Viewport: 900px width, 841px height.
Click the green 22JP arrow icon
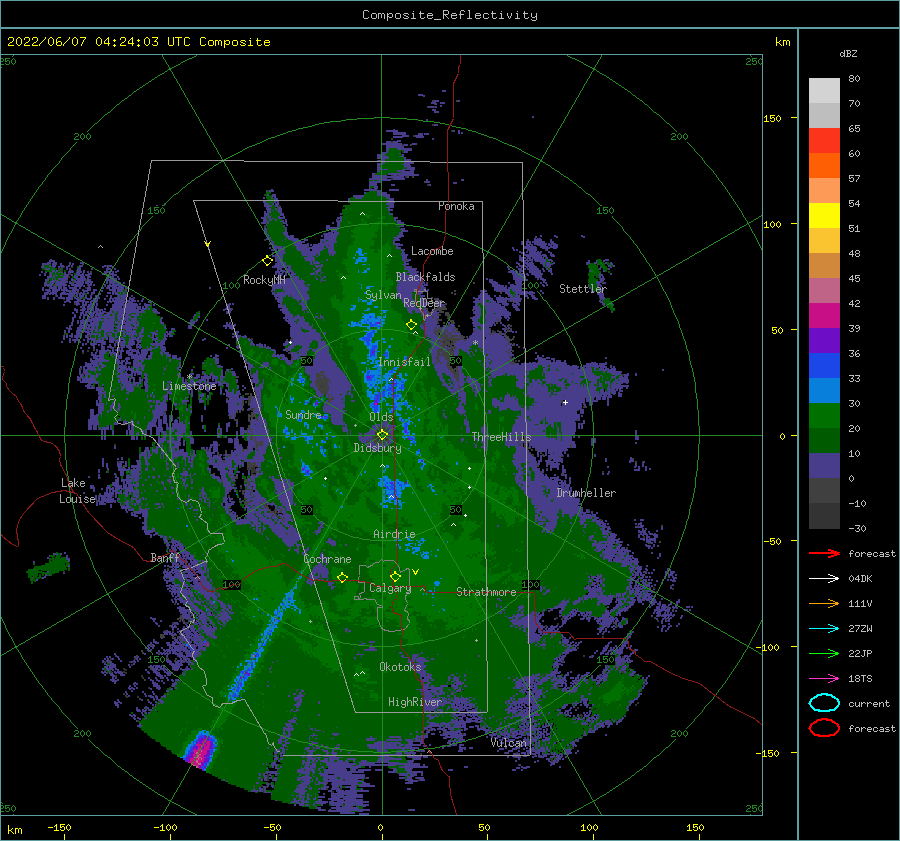point(824,653)
